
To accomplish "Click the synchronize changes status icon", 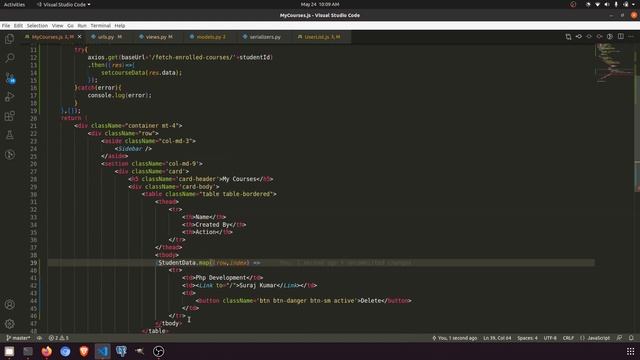I will [39, 338].
